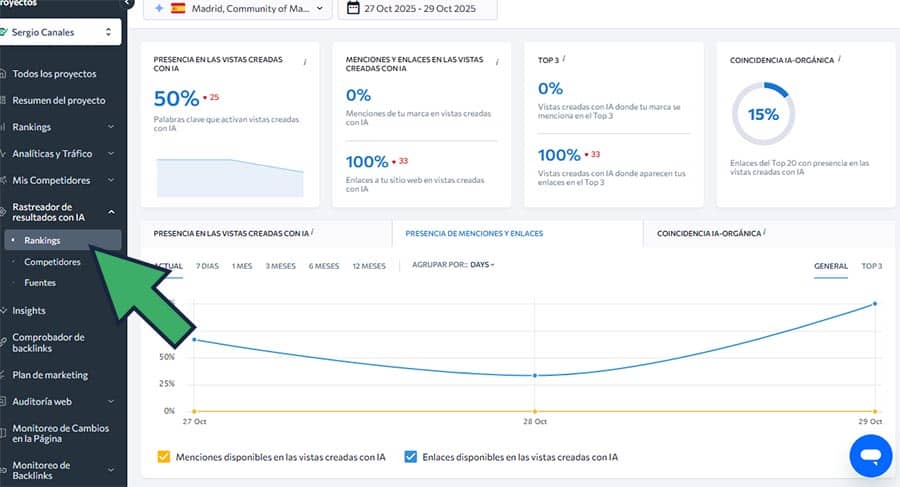Open Monitoreo de Cambios en la Página
Image resolution: width=900 pixels, height=487 pixels.
60,434
